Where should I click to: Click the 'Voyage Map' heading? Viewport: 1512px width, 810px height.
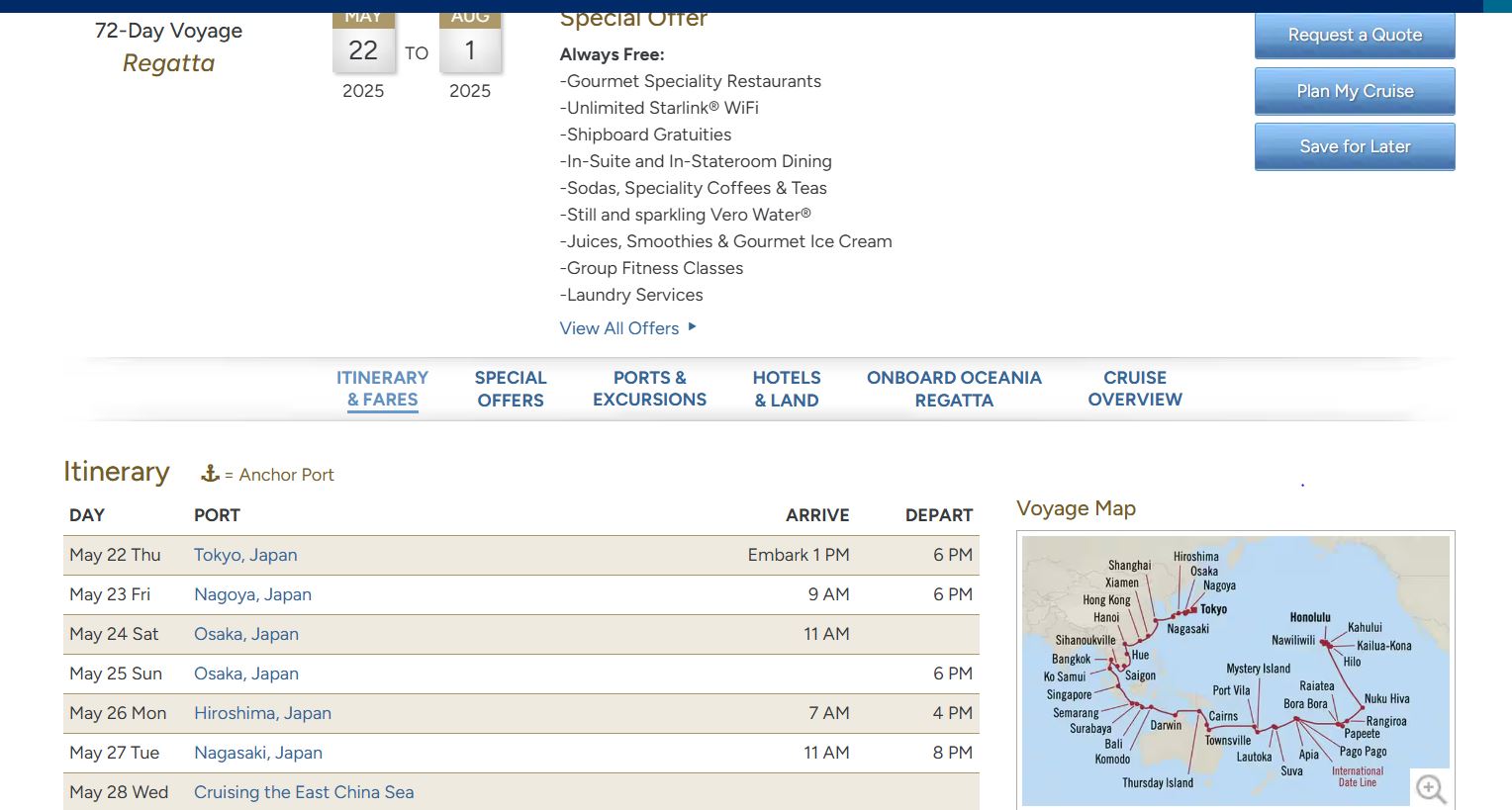coord(1076,508)
